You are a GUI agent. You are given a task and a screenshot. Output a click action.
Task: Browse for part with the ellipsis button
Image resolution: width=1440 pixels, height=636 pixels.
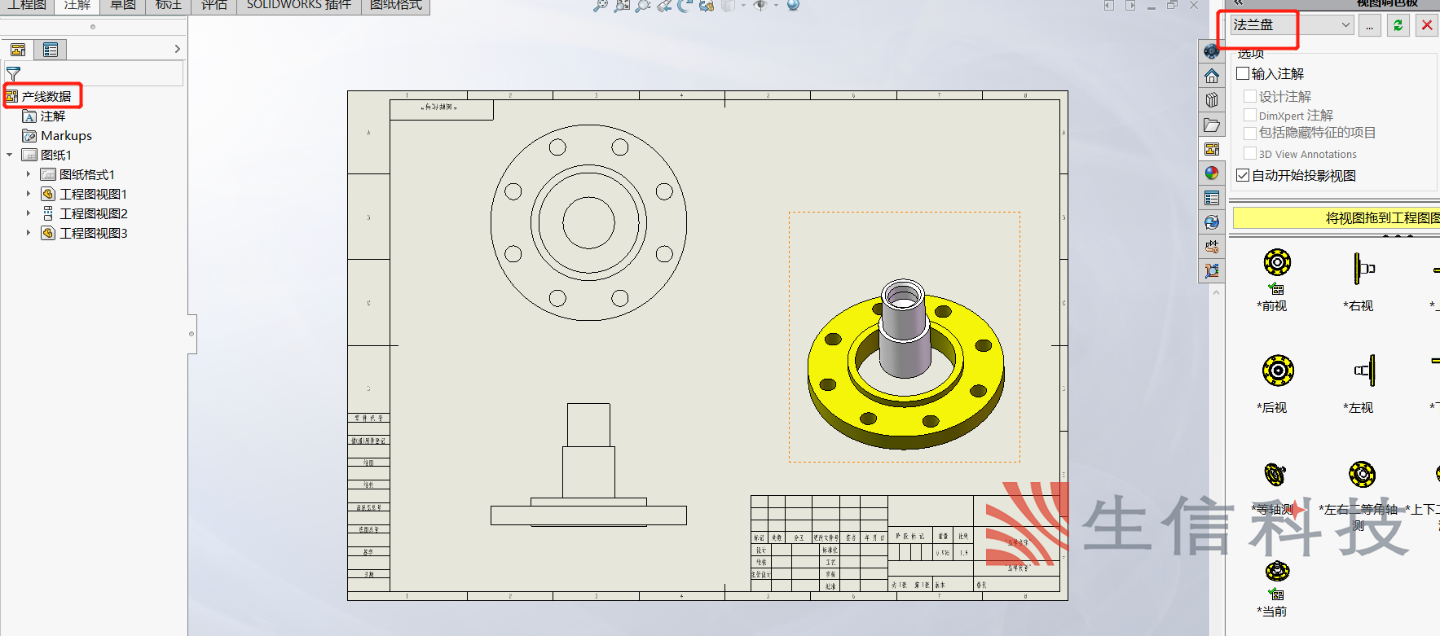(x=1370, y=25)
